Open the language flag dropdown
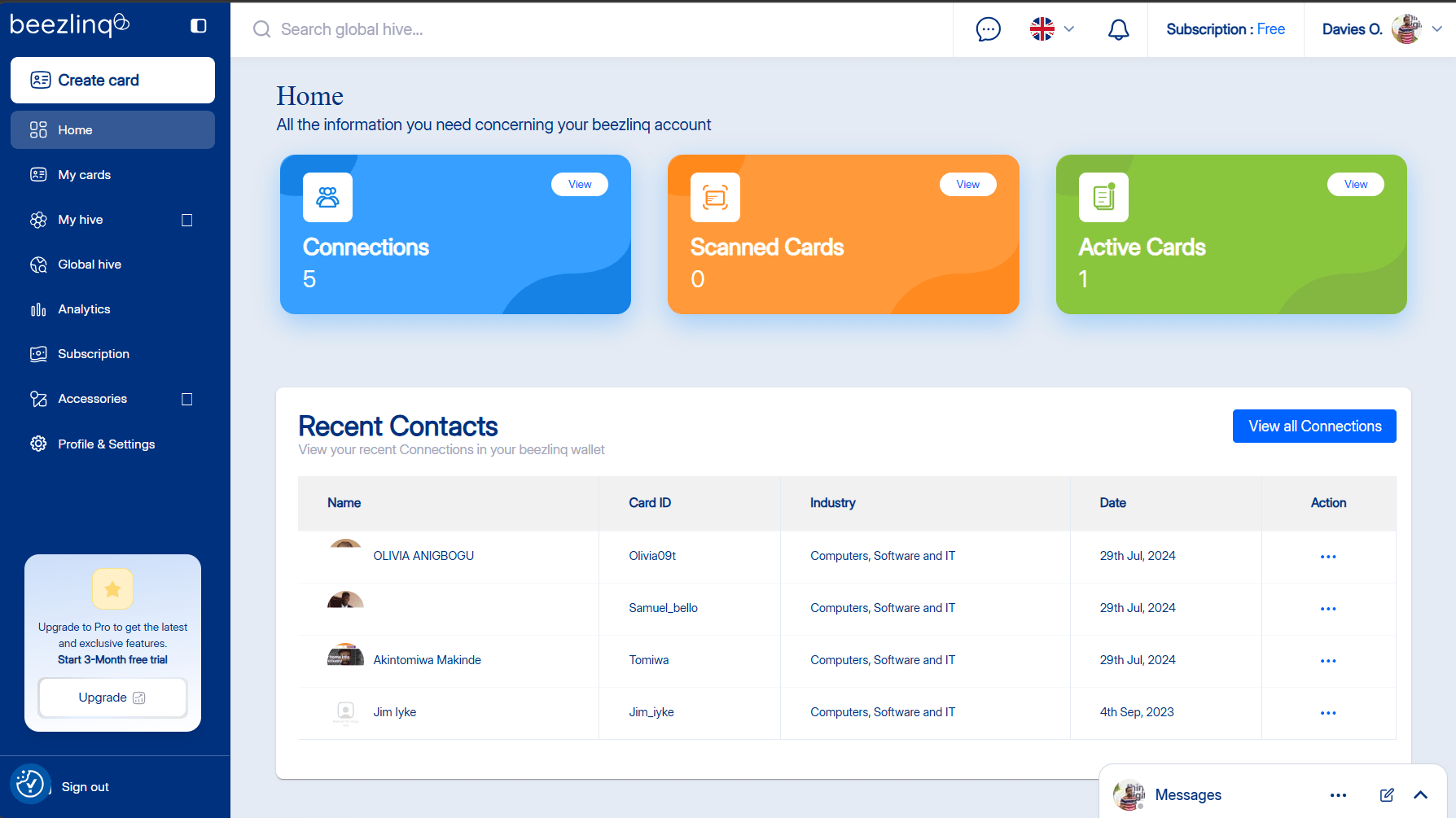 tap(1053, 29)
